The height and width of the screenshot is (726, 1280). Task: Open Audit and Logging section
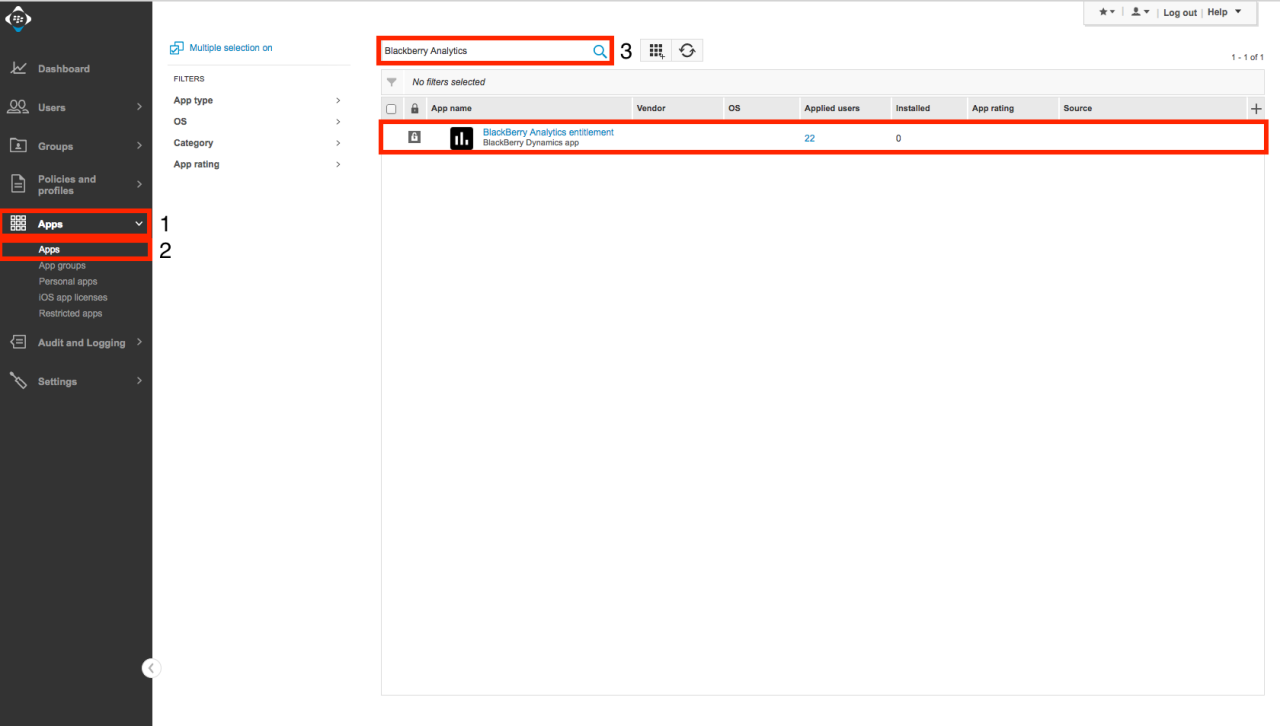click(81, 343)
